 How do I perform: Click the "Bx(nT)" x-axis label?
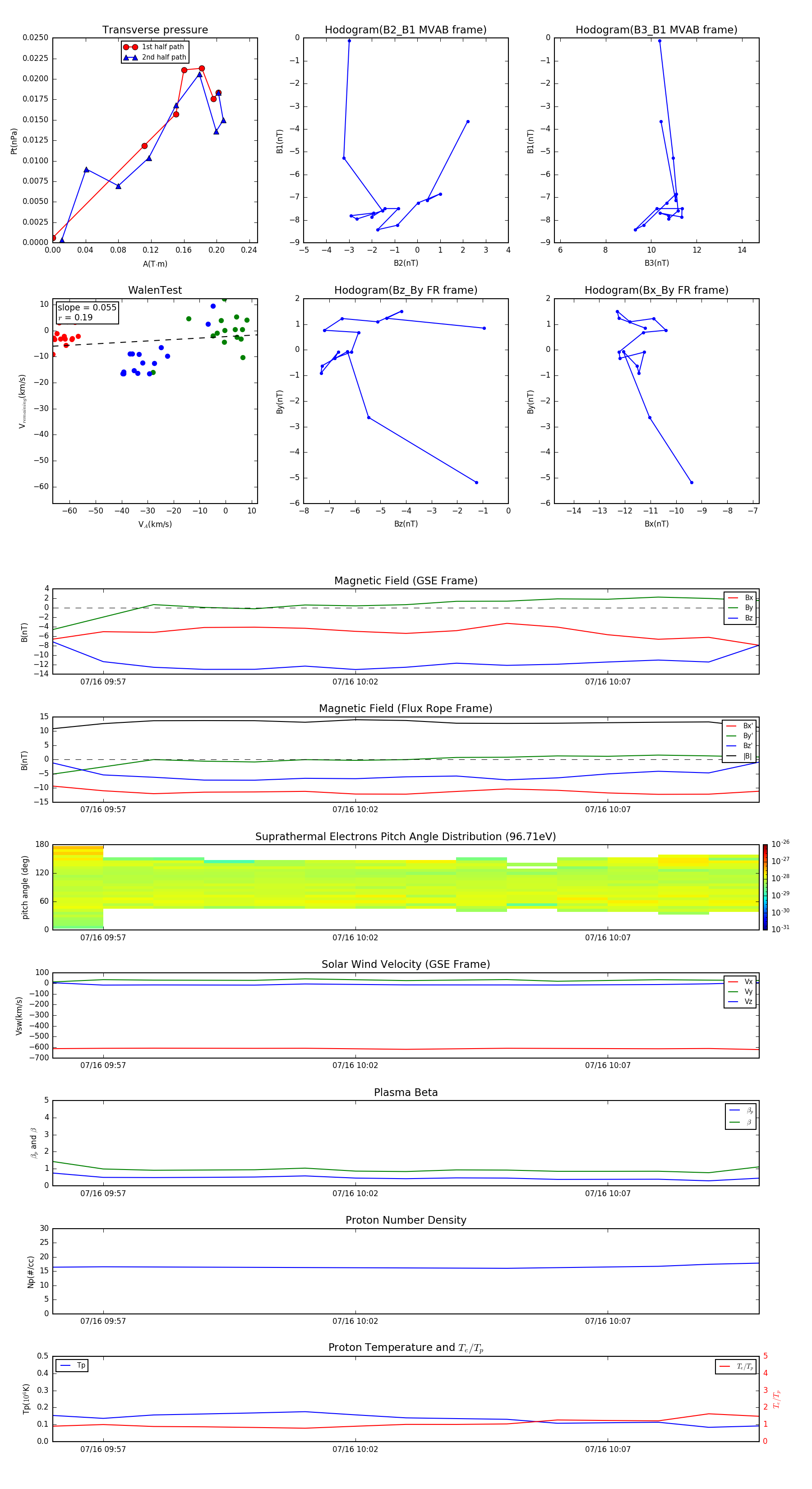[656, 524]
